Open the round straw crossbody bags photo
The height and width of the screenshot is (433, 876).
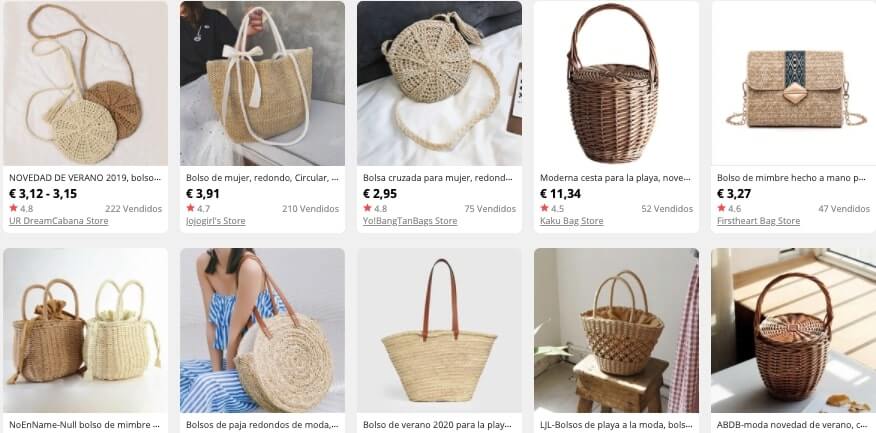click(85, 83)
